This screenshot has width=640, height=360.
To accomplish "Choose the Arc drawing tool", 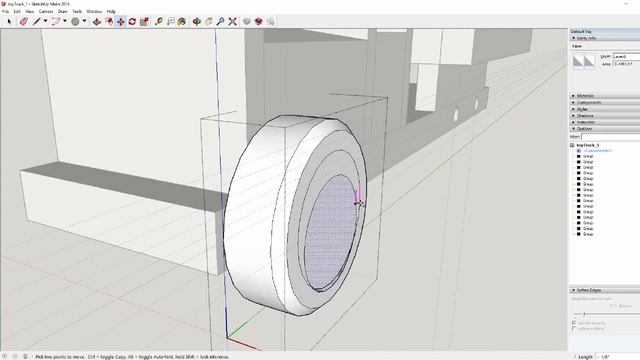I will click(x=56, y=22).
